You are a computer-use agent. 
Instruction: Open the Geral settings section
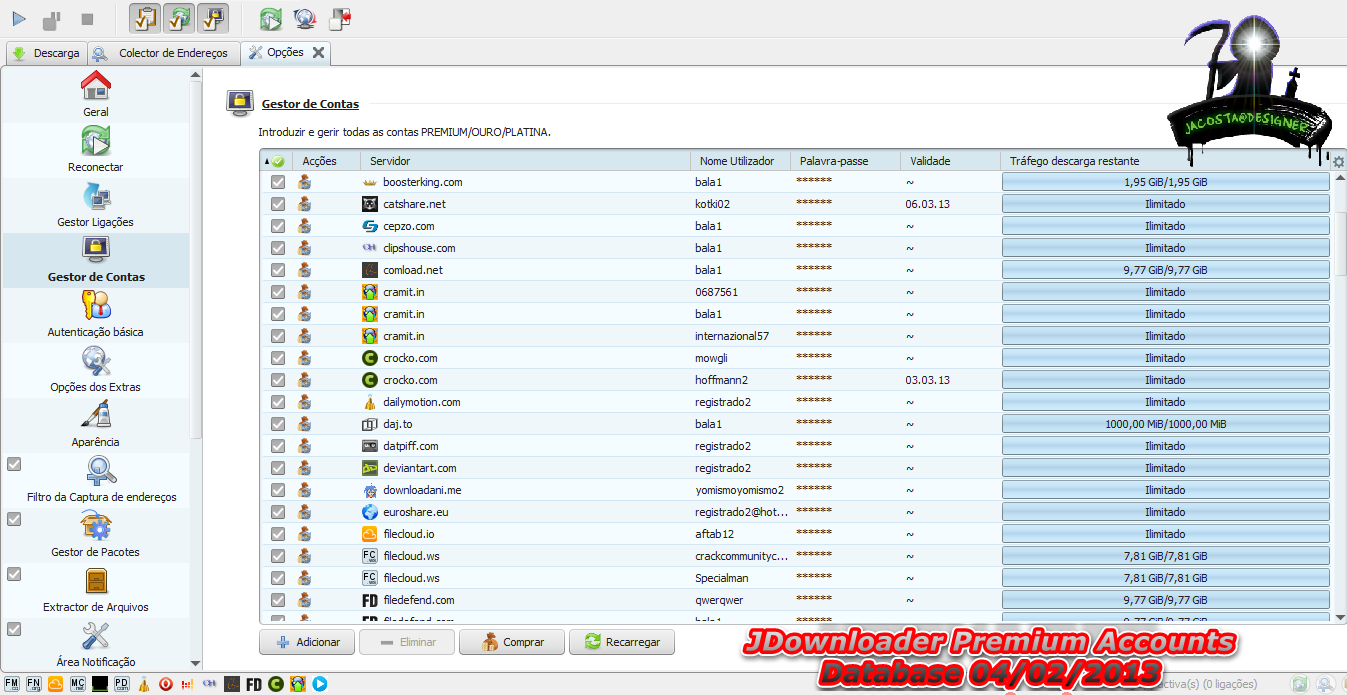tap(96, 95)
